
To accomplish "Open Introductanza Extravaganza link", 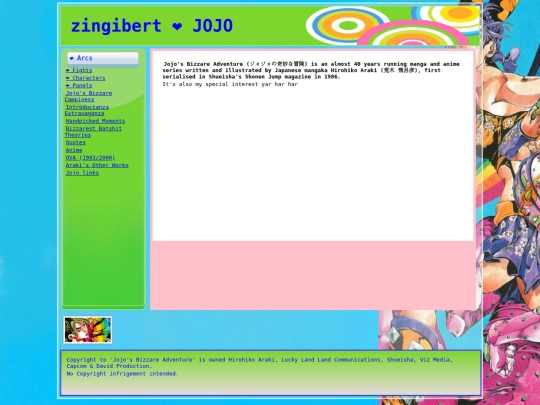I will 87,110.
